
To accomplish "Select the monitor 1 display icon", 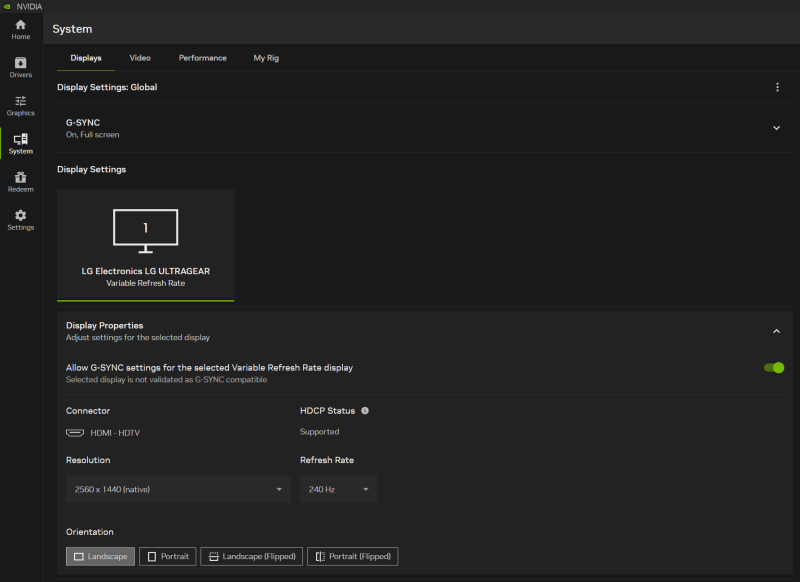I will (145, 231).
